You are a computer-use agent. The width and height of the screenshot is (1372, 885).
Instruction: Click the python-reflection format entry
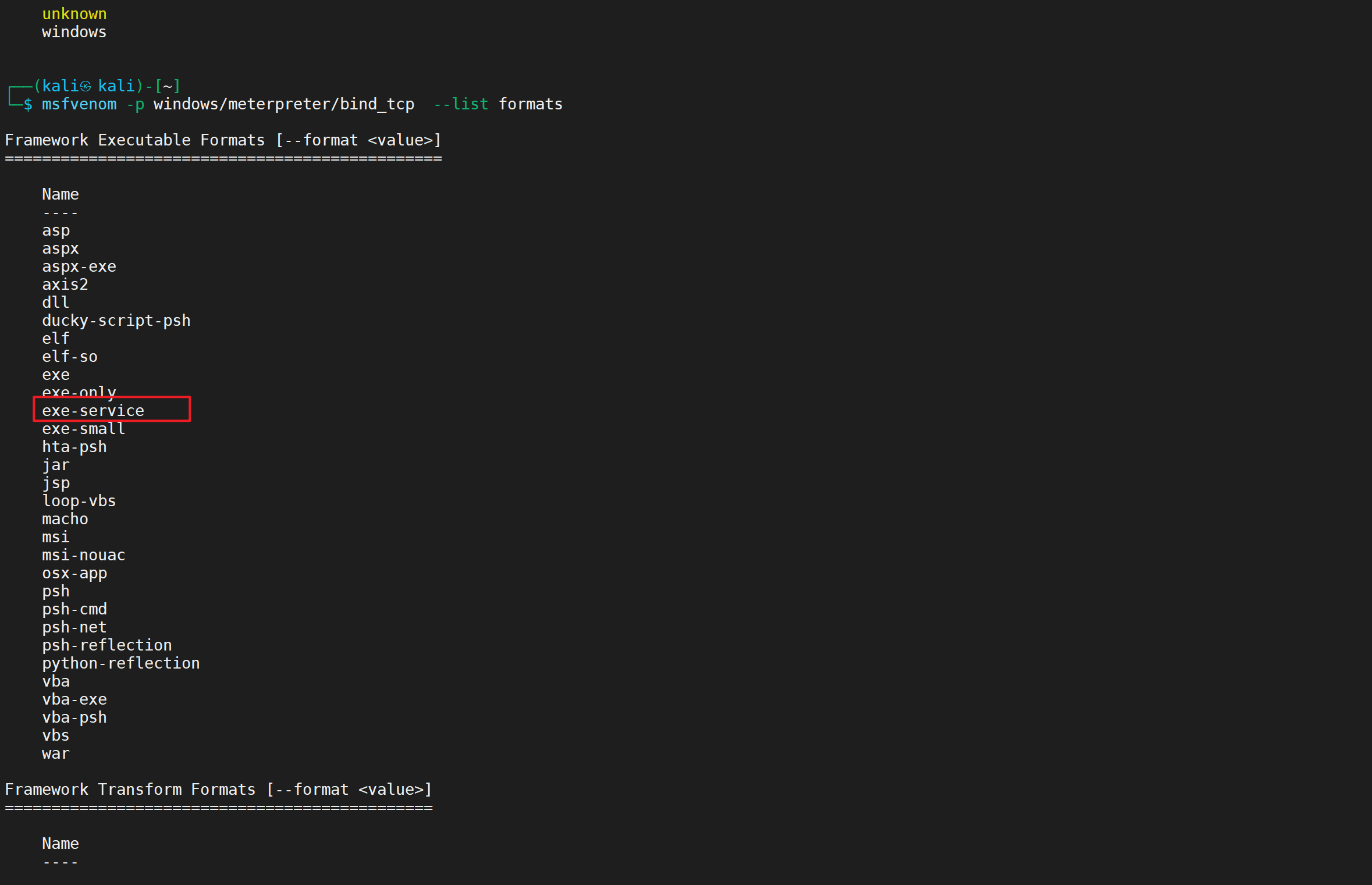pos(120,663)
